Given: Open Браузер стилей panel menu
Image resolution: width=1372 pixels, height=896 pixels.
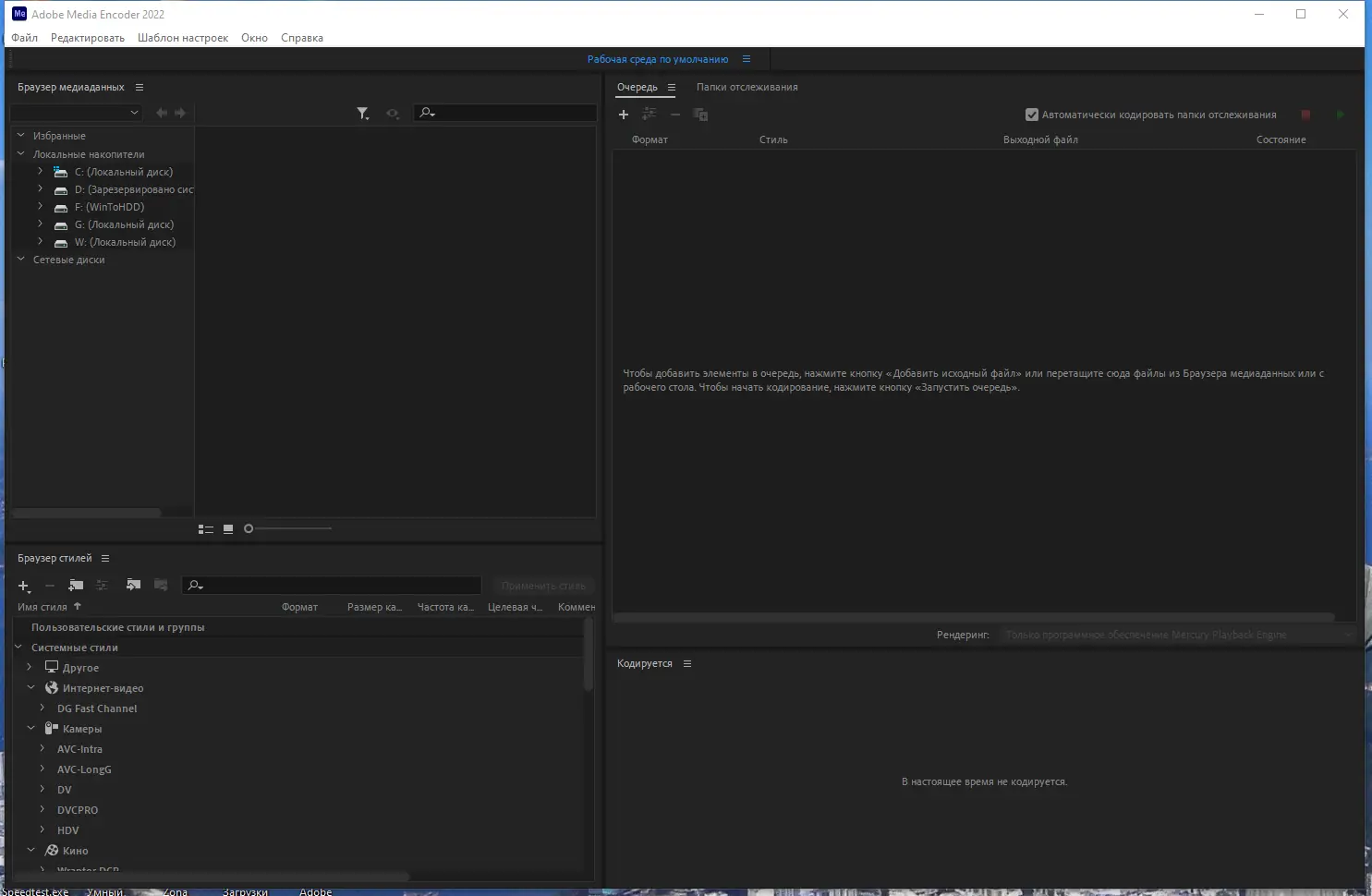Looking at the screenshot, I should [105, 558].
